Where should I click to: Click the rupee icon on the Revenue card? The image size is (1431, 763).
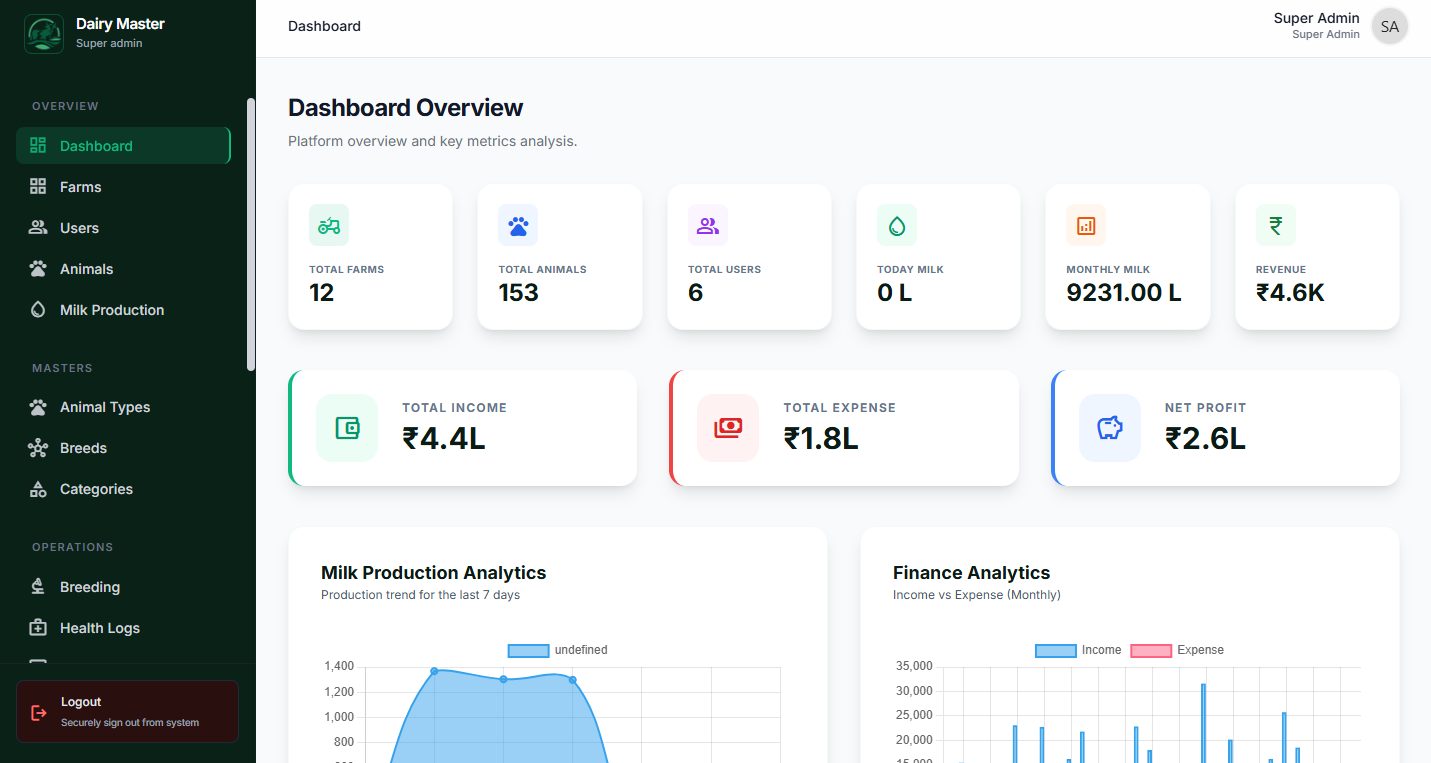1275,225
